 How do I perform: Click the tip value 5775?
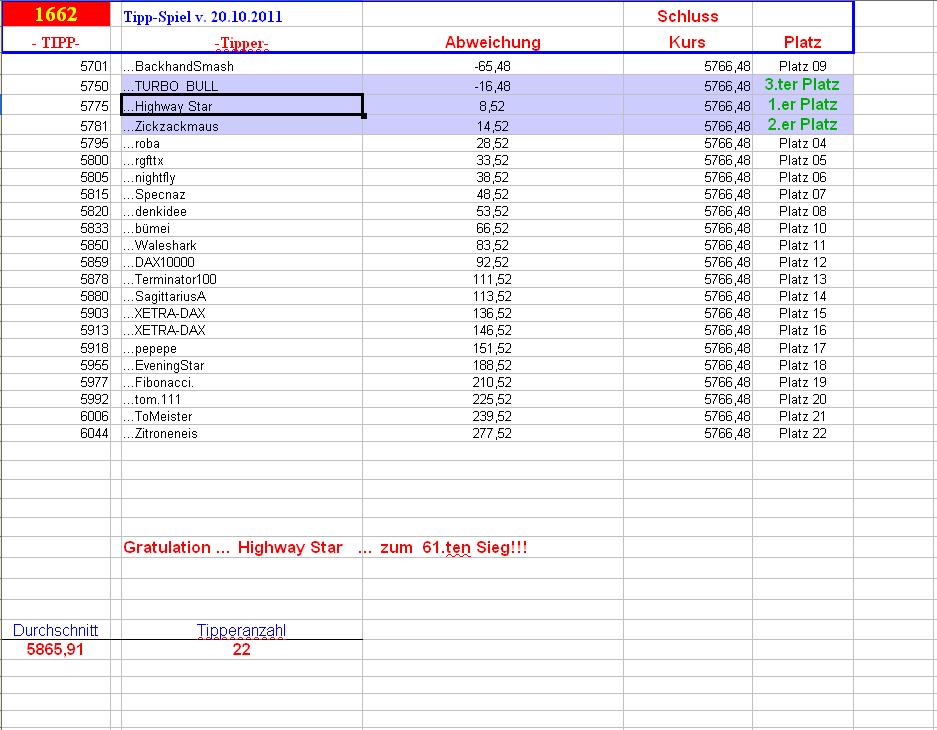94,106
